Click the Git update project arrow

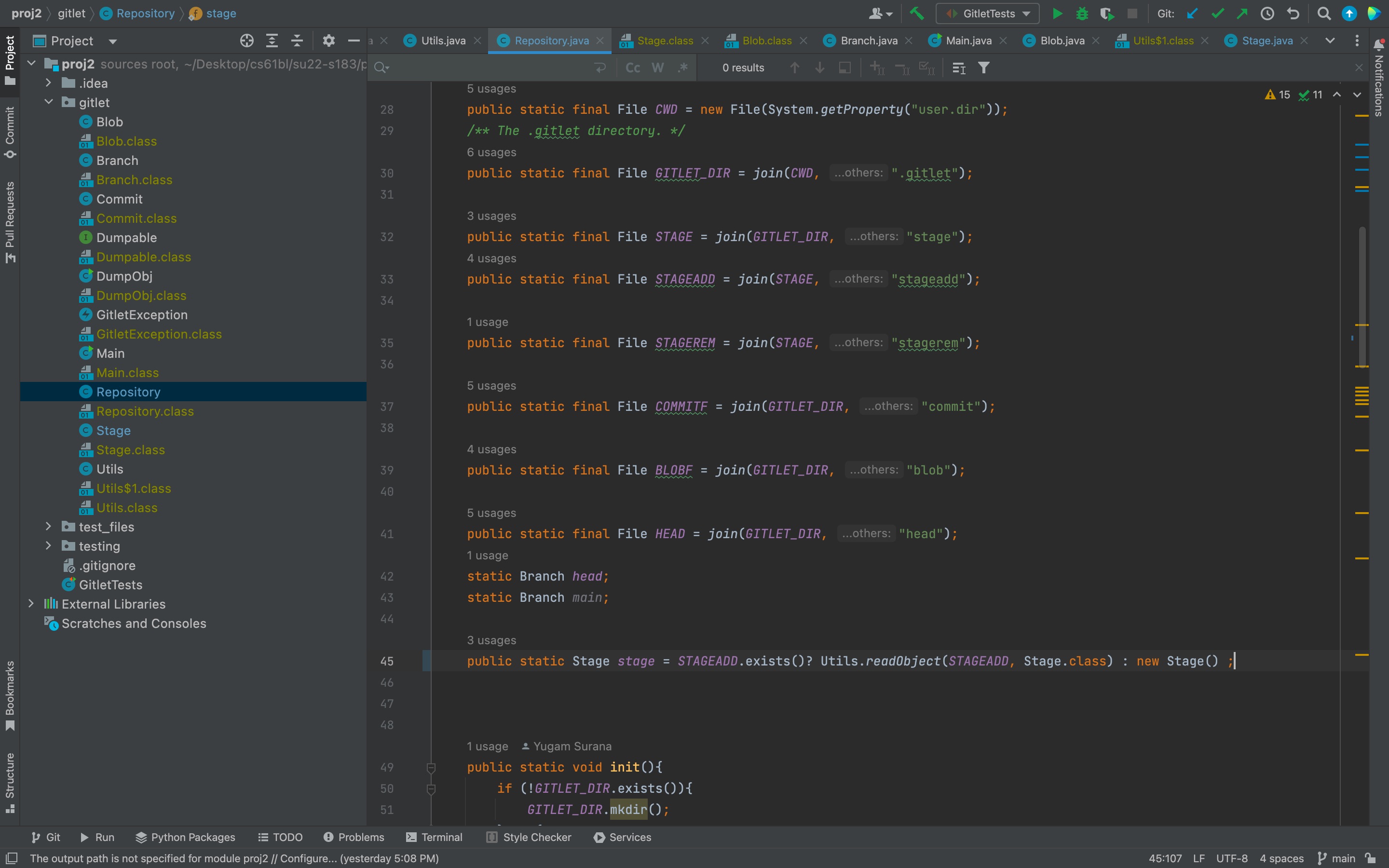point(1192,13)
